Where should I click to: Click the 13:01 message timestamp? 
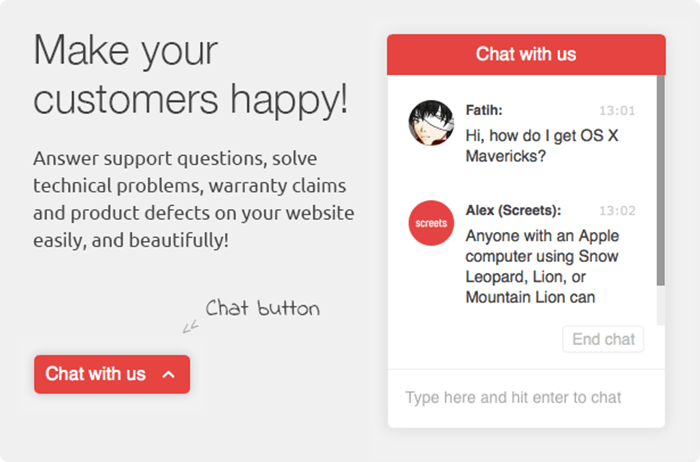[617, 111]
